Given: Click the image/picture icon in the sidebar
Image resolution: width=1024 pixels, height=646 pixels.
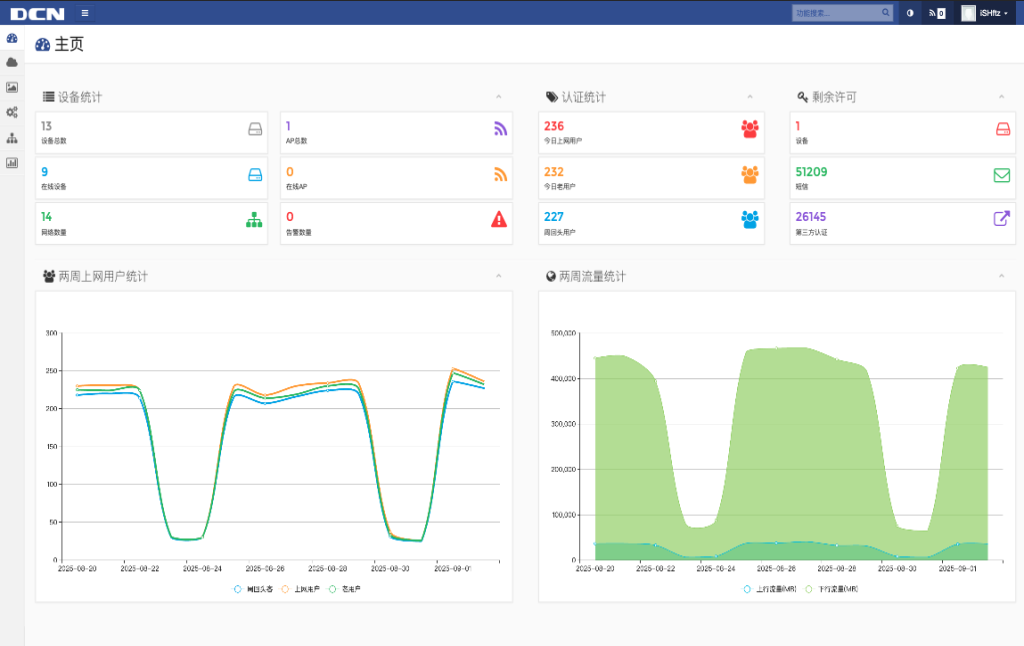Looking at the screenshot, I should tap(12, 87).
